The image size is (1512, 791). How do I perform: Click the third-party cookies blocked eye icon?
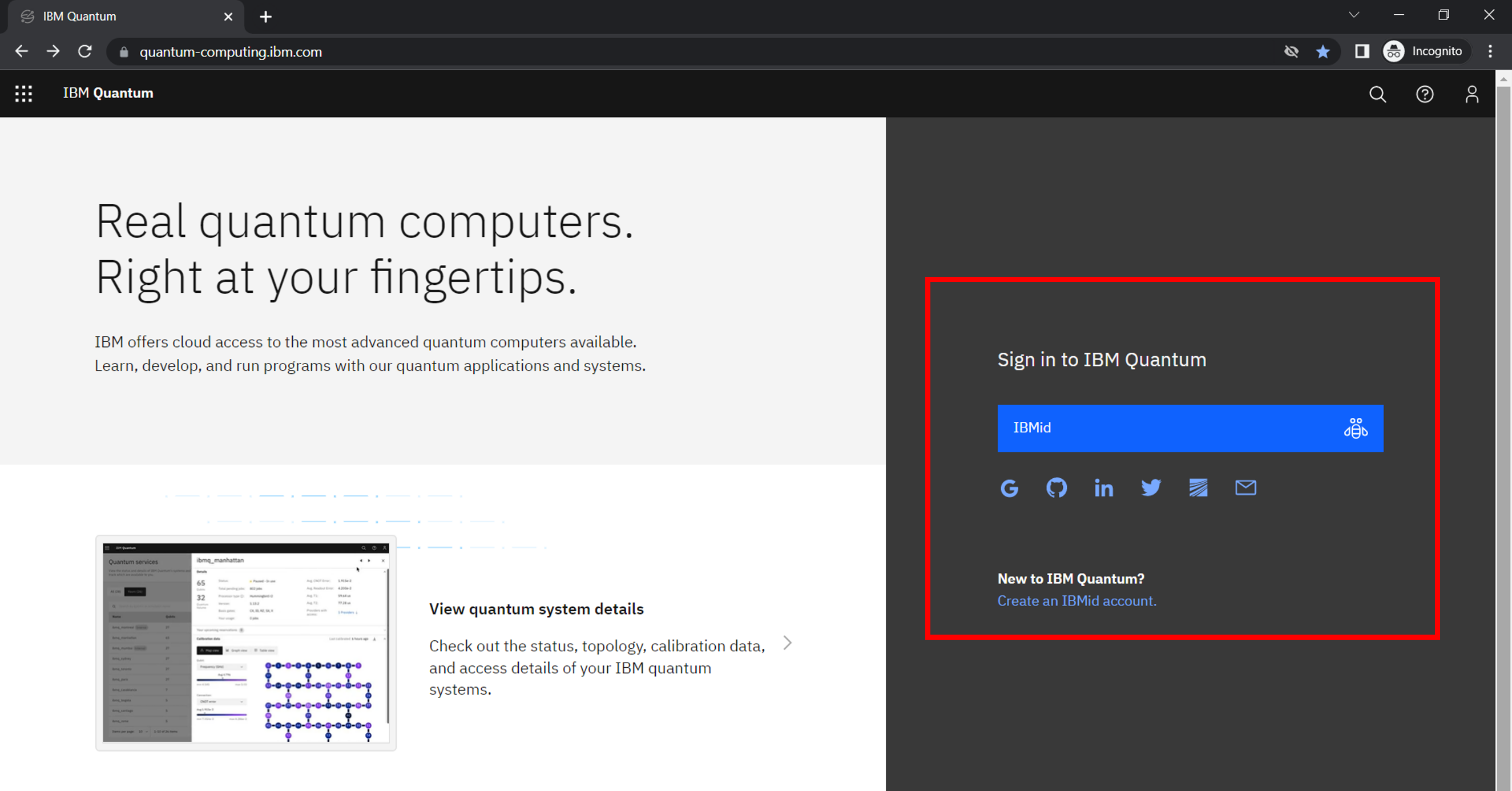[1291, 51]
